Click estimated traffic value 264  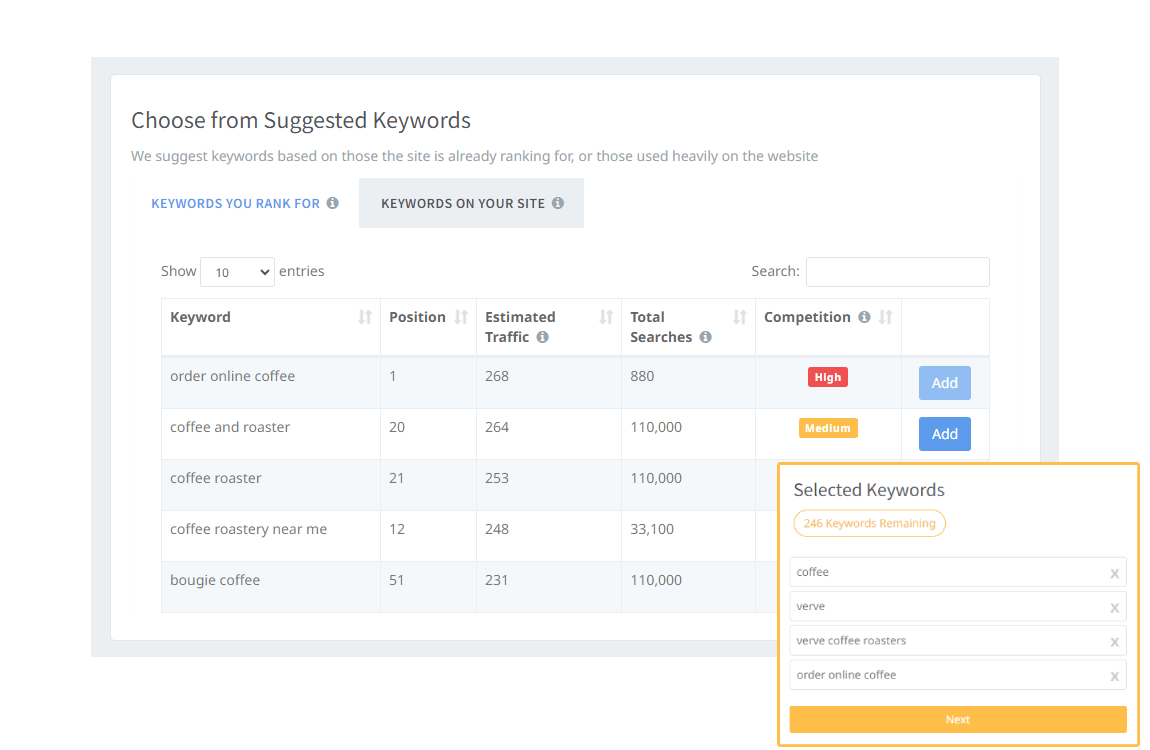click(x=497, y=427)
